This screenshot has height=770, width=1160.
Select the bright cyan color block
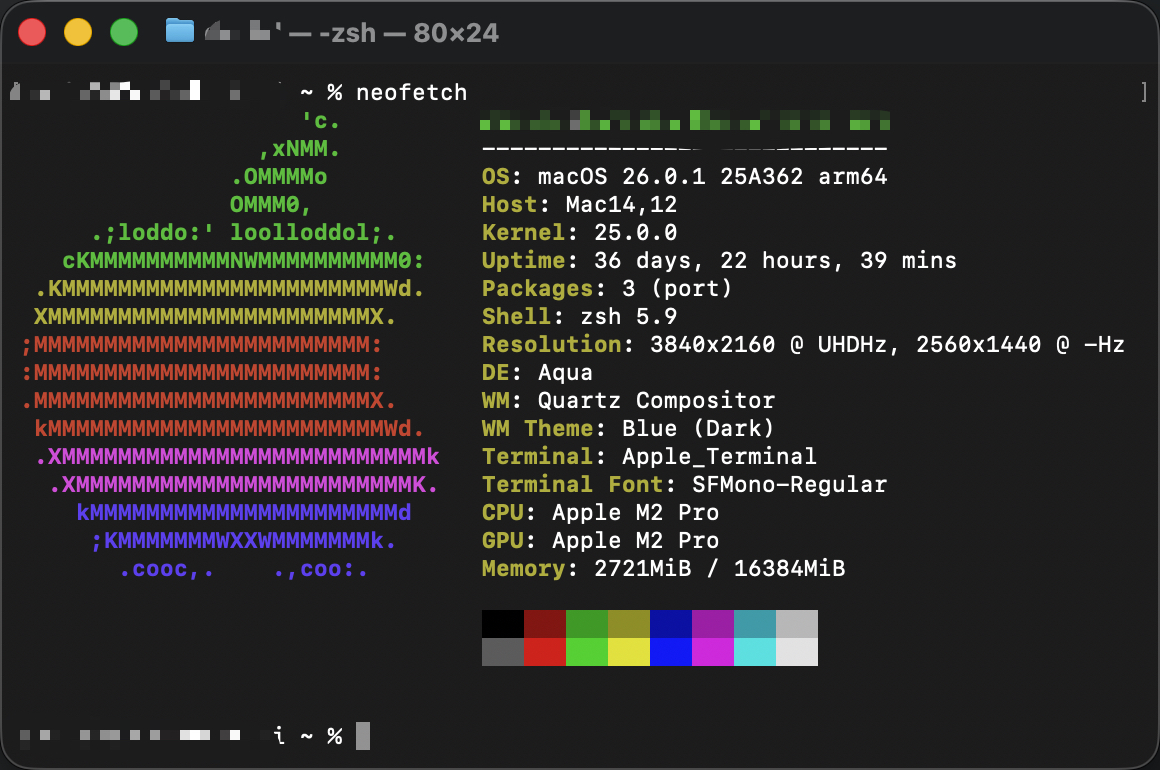[x=754, y=652]
